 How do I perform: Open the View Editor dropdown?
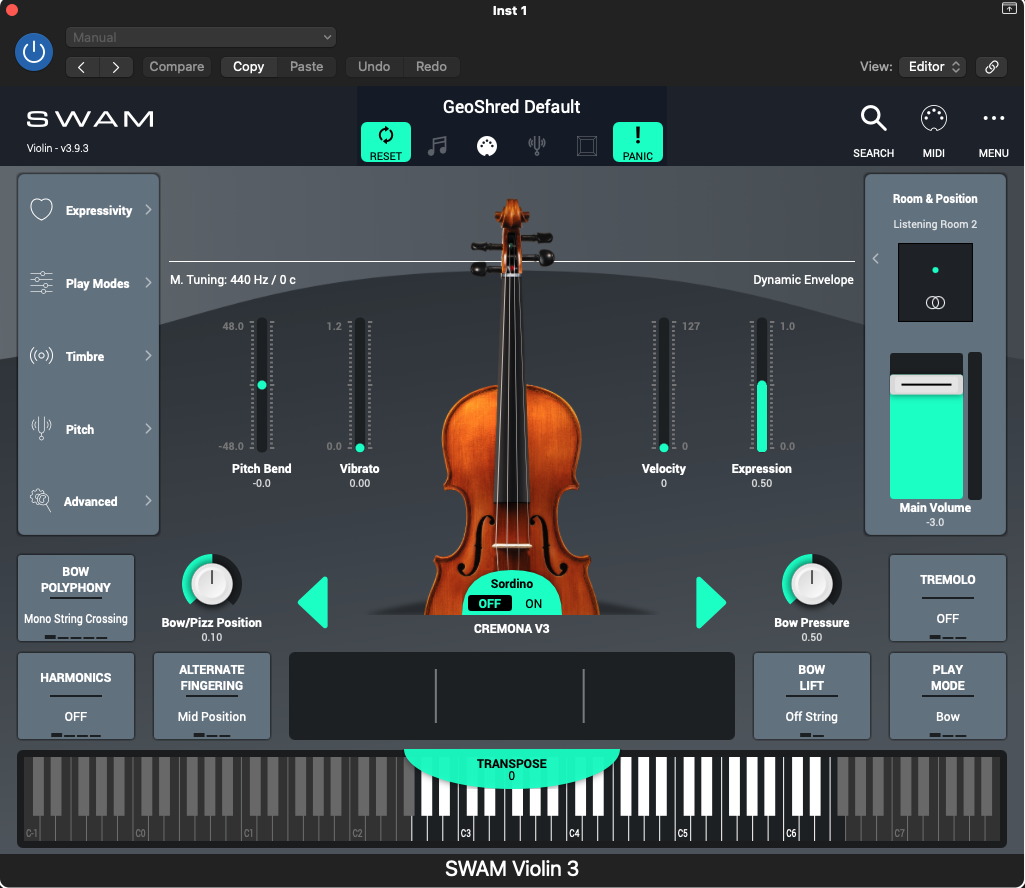coord(933,67)
